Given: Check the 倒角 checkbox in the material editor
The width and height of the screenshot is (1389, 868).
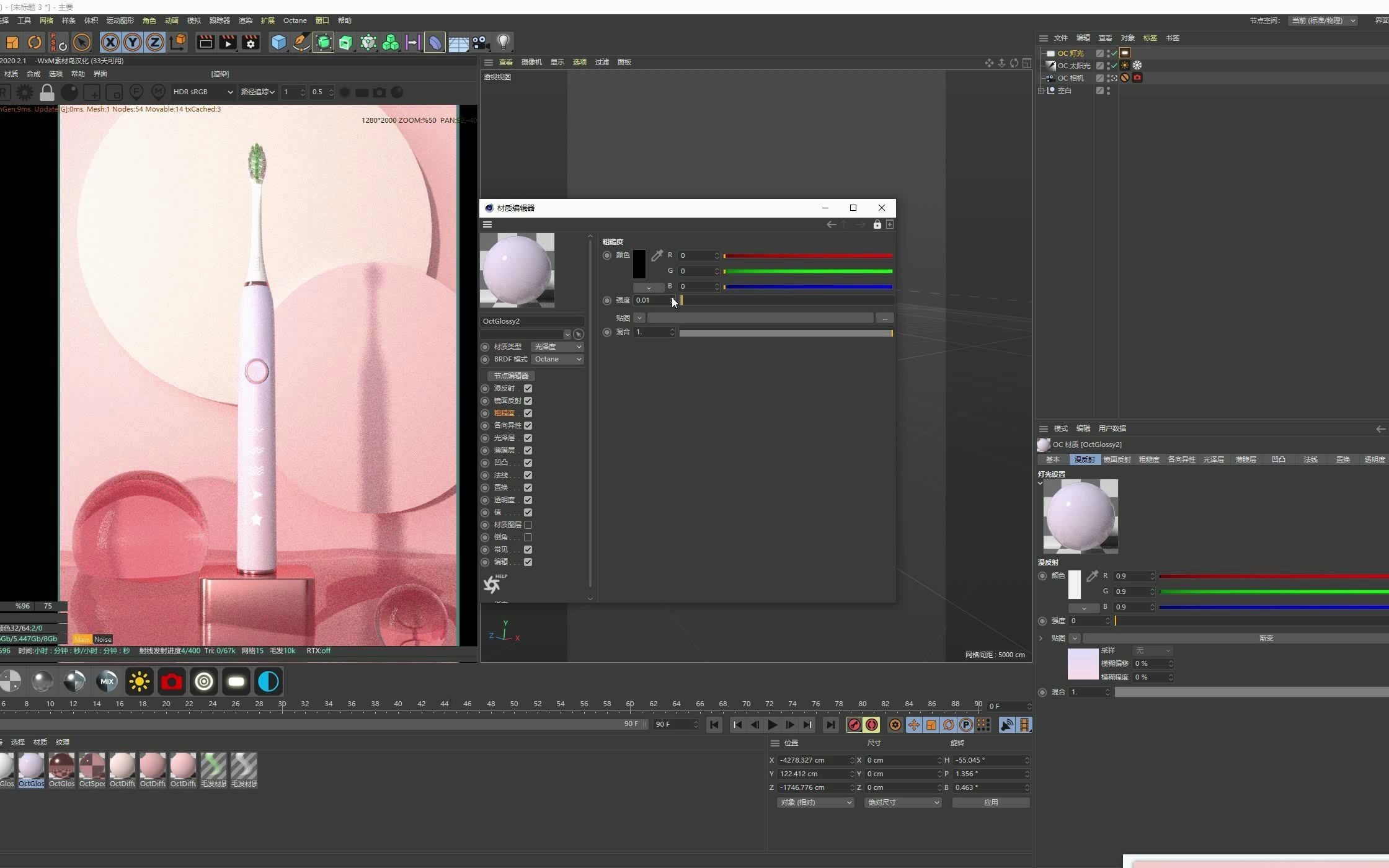Looking at the screenshot, I should (x=528, y=537).
